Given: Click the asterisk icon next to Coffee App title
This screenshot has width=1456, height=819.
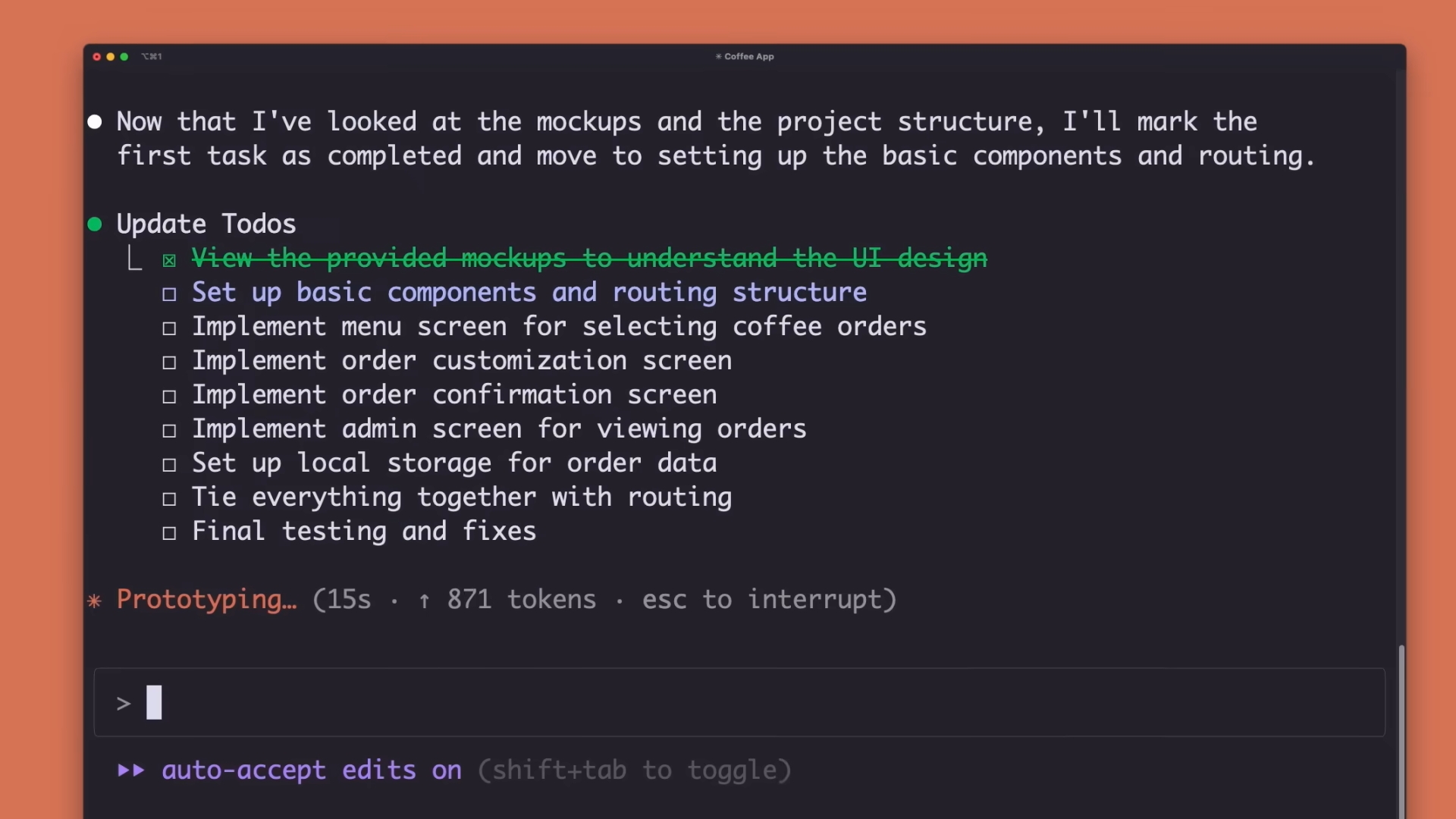Looking at the screenshot, I should (717, 56).
